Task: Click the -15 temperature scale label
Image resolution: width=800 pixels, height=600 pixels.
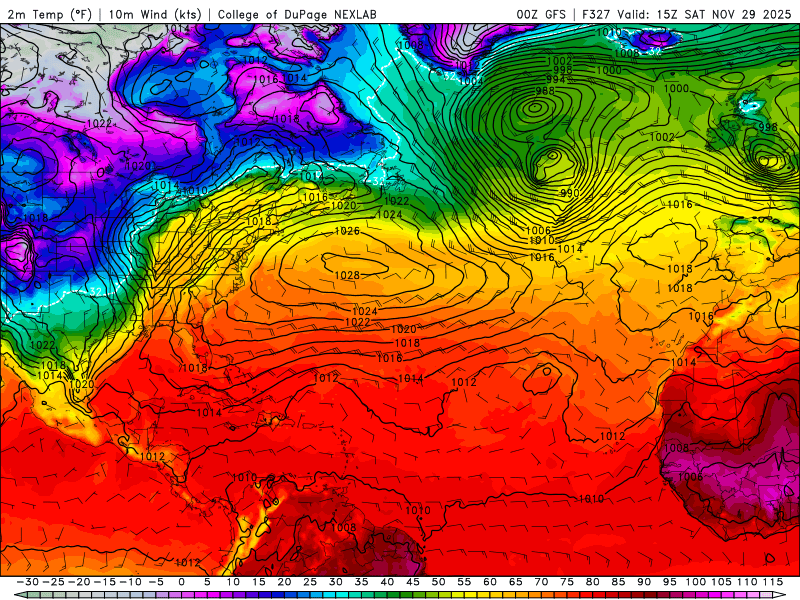Action: pos(105,582)
